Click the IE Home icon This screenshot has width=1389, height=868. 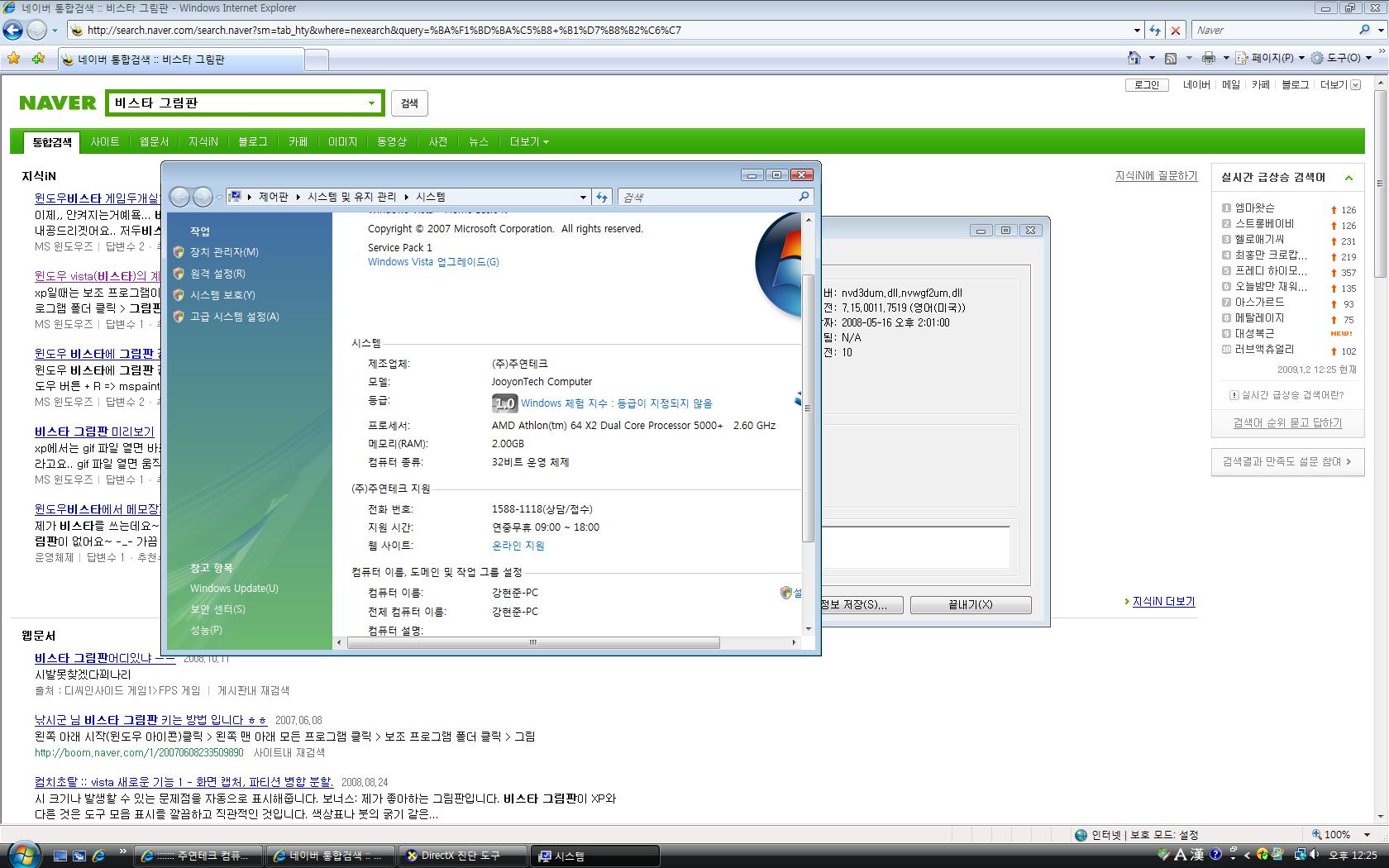pyautogui.click(x=1134, y=58)
